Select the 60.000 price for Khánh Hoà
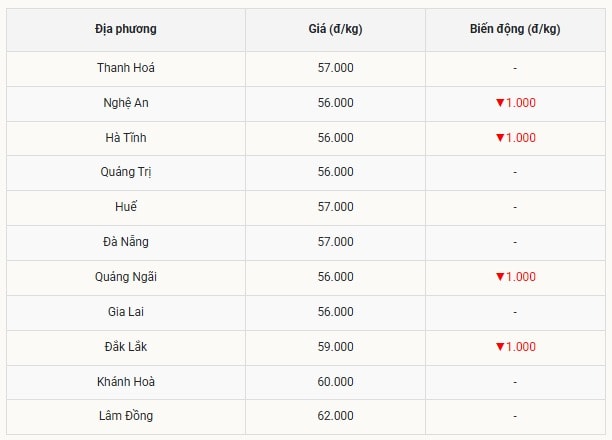This screenshot has width=612, height=440. click(335, 382)
